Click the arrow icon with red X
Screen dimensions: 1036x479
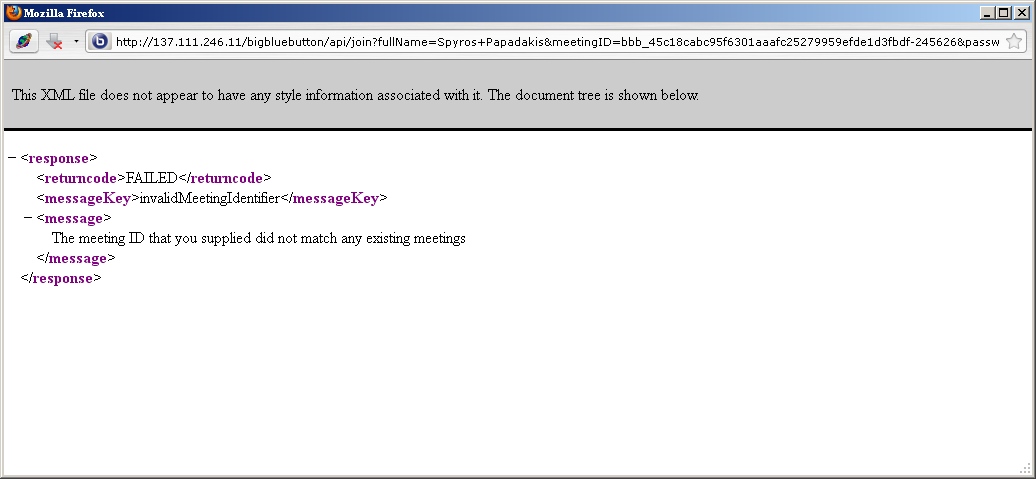coord(55,42)
